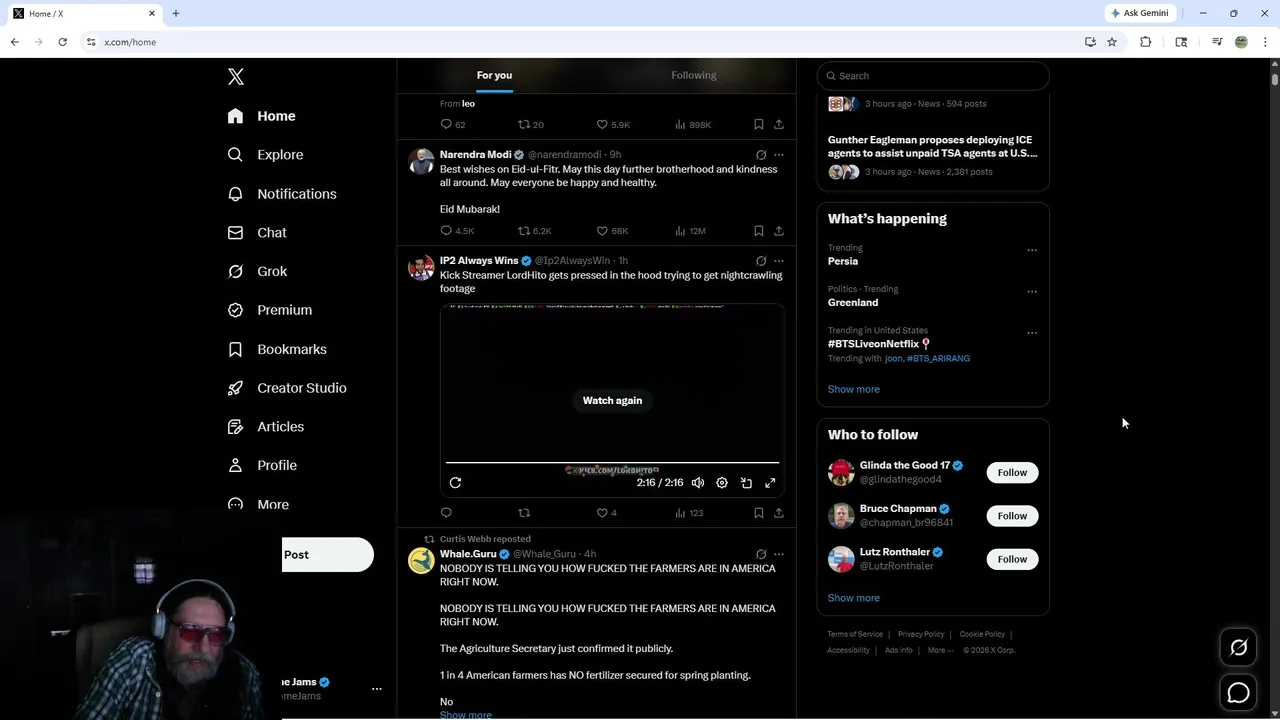Open Premium in the sidebar
Image resolution: width=1280 pixels, height=720 pixels.
(270, 310)
